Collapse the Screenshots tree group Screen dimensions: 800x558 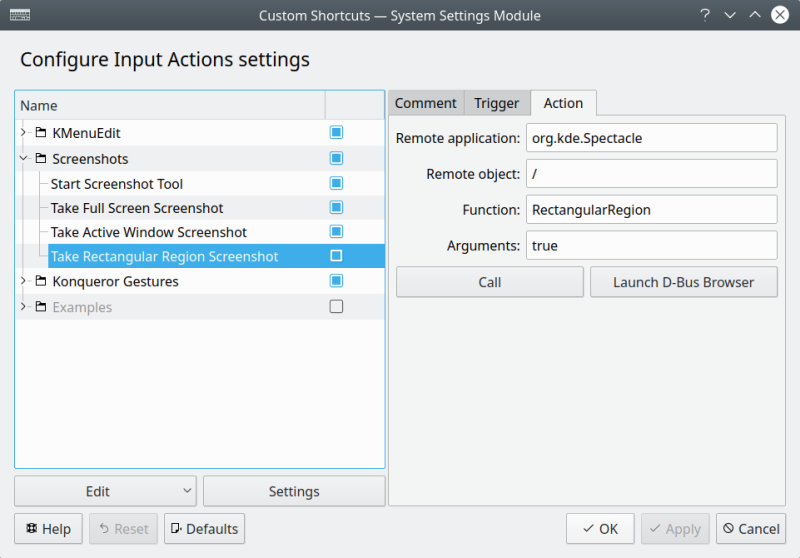pyautogui.click(x=24, y=158)
